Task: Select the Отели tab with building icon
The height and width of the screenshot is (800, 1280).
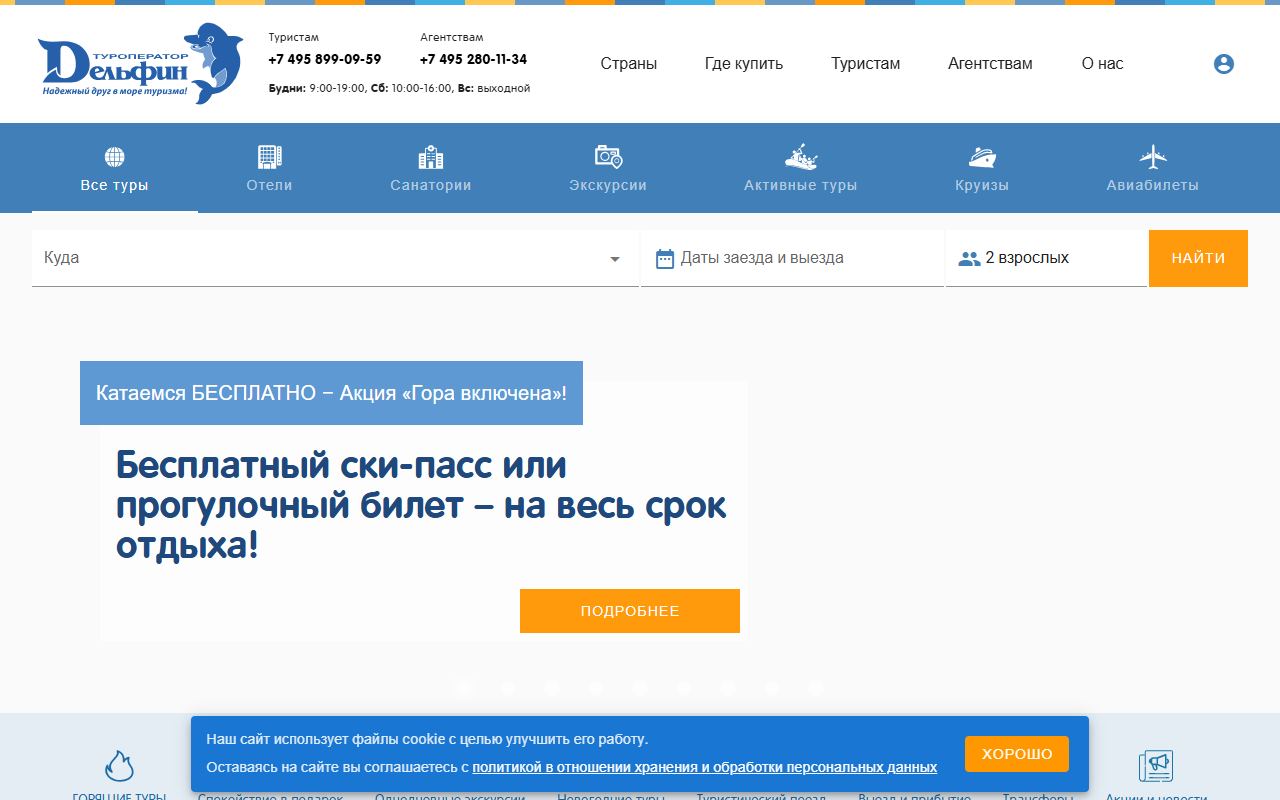Action: coord(270,168)
